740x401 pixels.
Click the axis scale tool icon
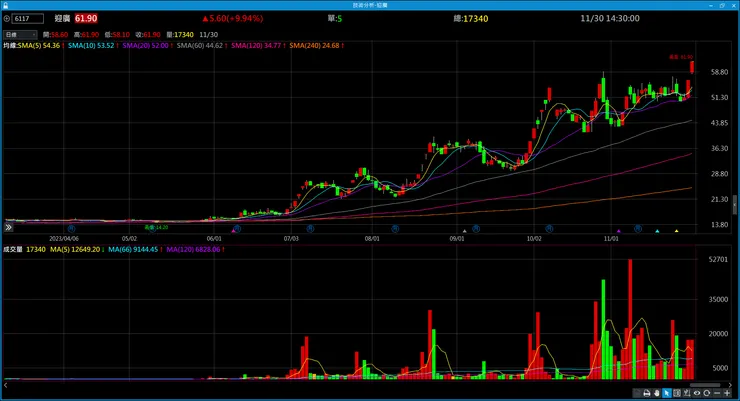pyautogui.click(x=687, y=393)
